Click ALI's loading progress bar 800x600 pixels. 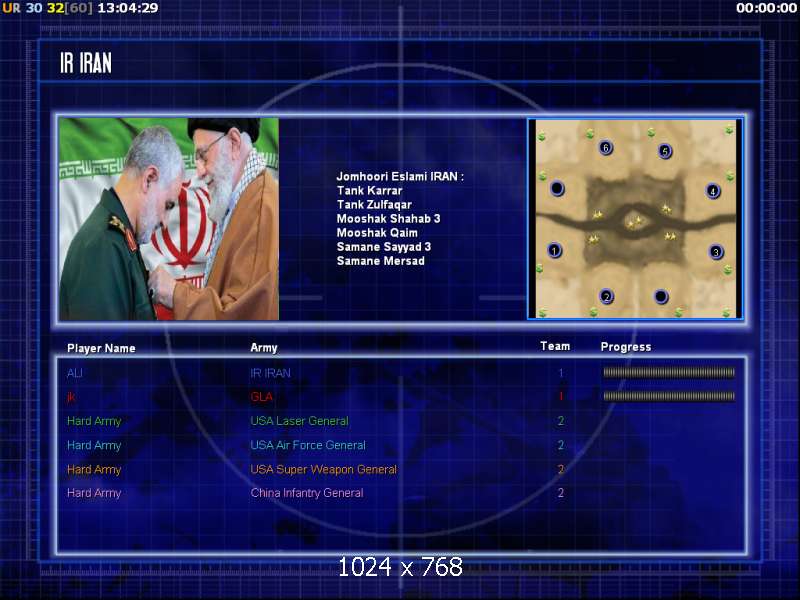point(669,372)
